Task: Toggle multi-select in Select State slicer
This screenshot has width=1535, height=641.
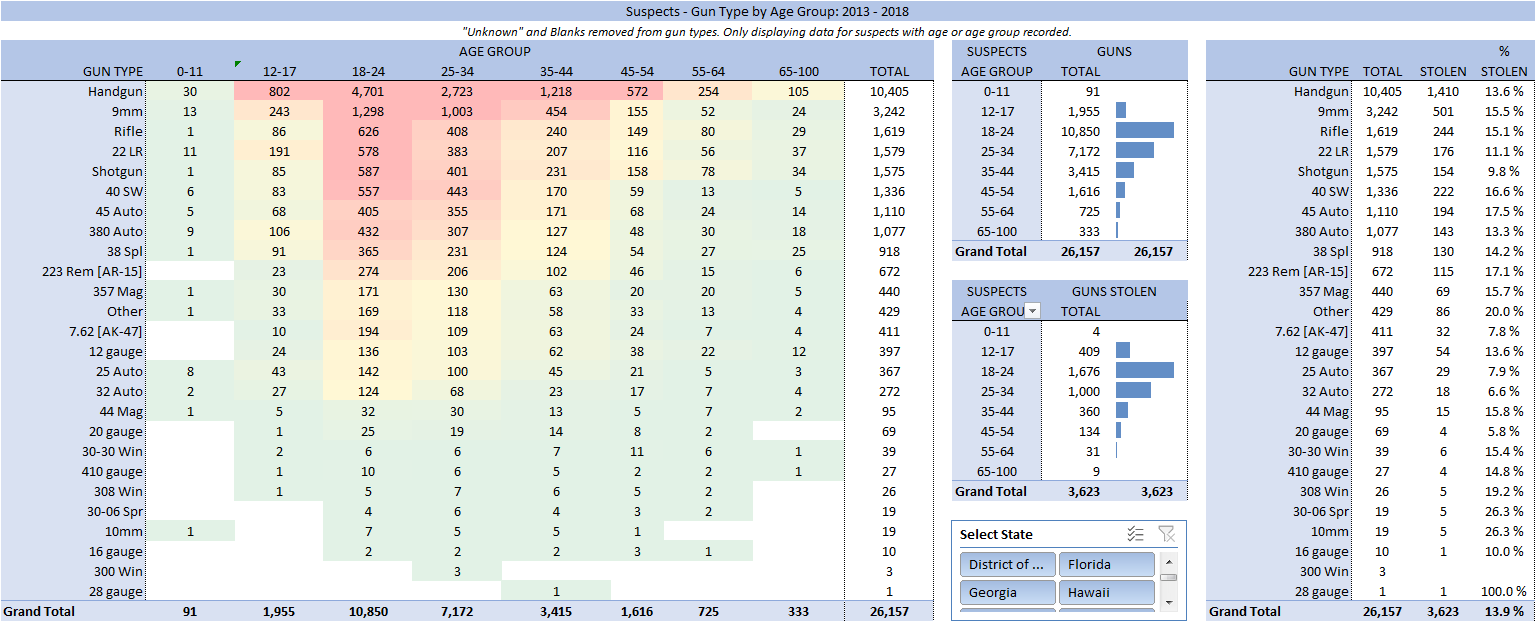Action: click(x=1135, y=534)
